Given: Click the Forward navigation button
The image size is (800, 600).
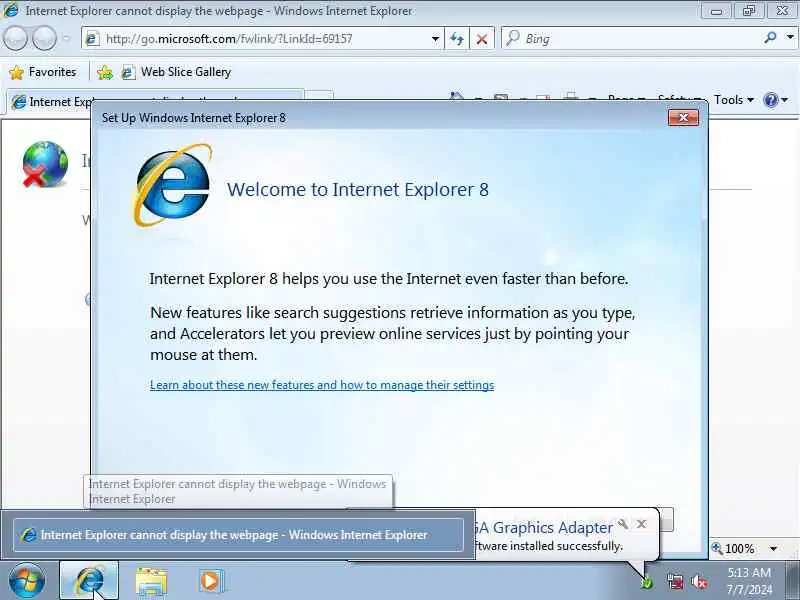Looking at the screenshot, I should coord(44,38).
